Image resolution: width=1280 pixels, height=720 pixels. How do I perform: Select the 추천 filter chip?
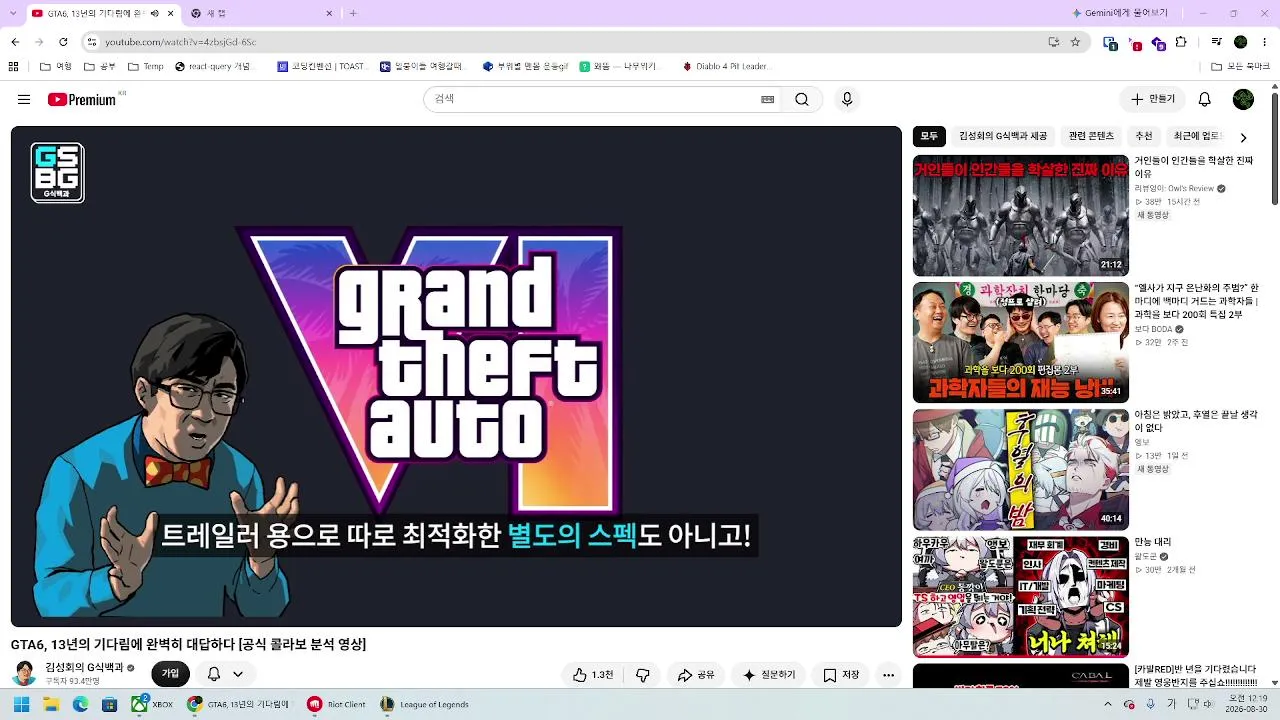coord(1144,136)
